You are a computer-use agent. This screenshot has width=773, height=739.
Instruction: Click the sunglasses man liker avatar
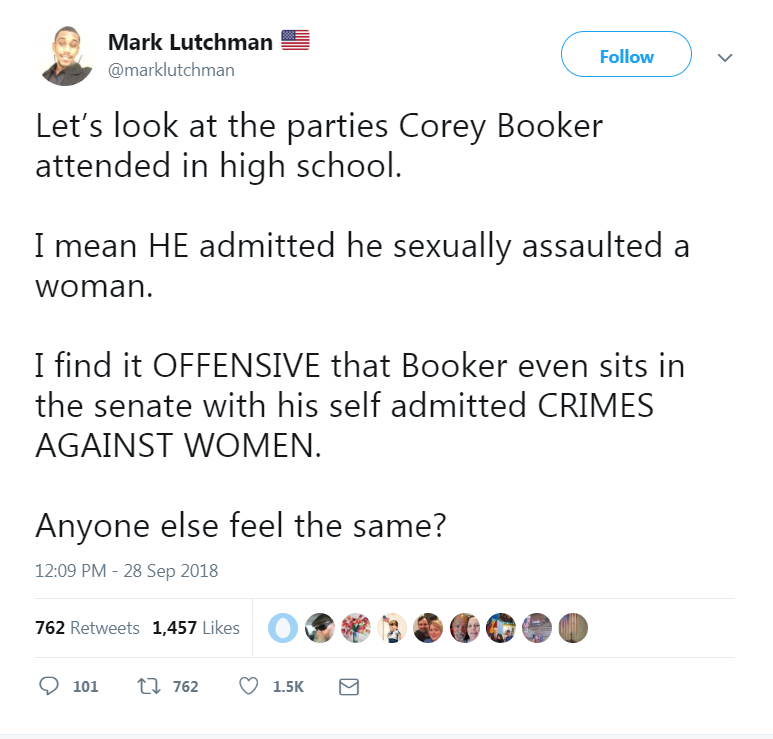click(x=319, y=628)
